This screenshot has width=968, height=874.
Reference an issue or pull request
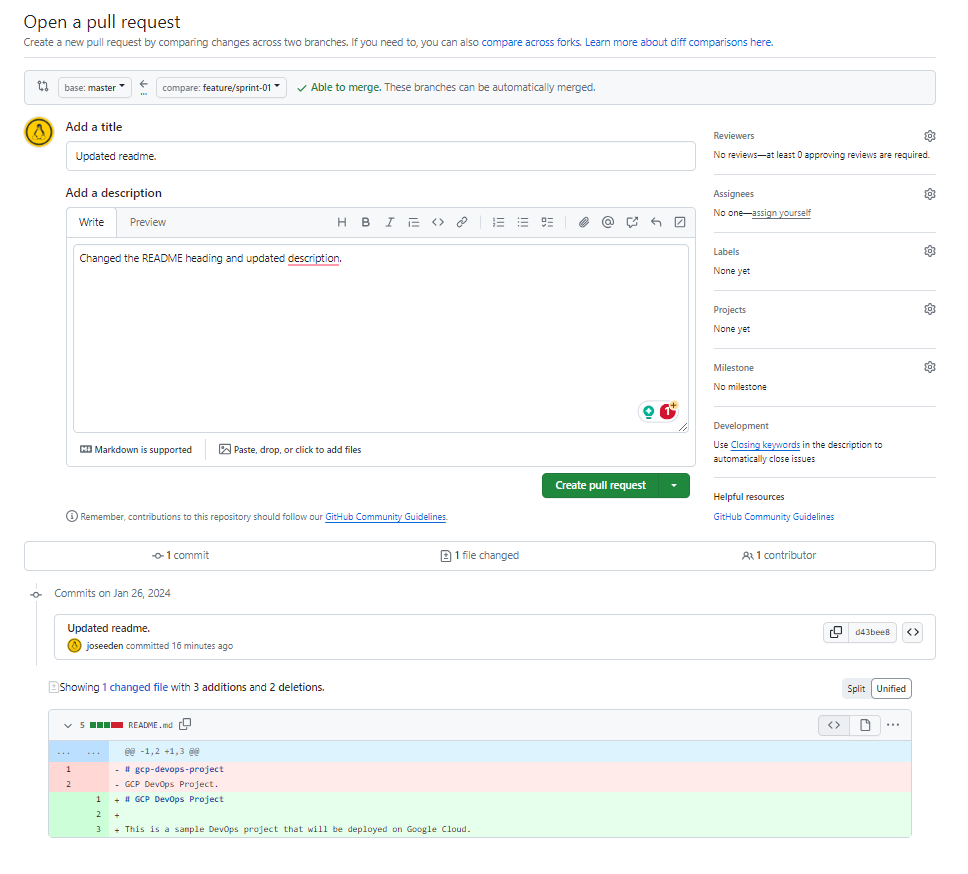(x=632, y=222)
